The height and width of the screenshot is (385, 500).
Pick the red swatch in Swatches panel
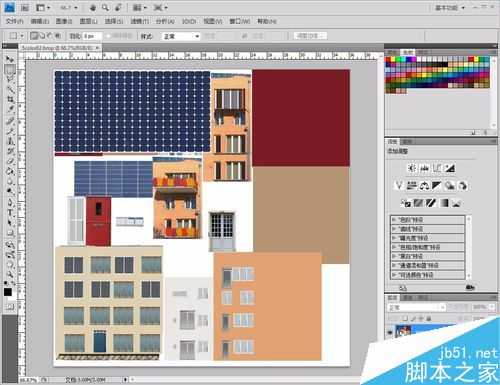click(x=388, y=59)
